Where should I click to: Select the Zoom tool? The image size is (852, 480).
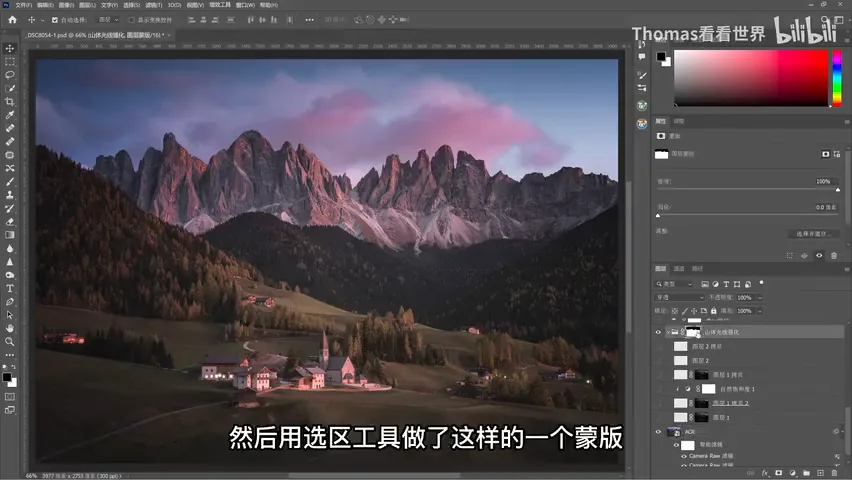click(10, 341)
